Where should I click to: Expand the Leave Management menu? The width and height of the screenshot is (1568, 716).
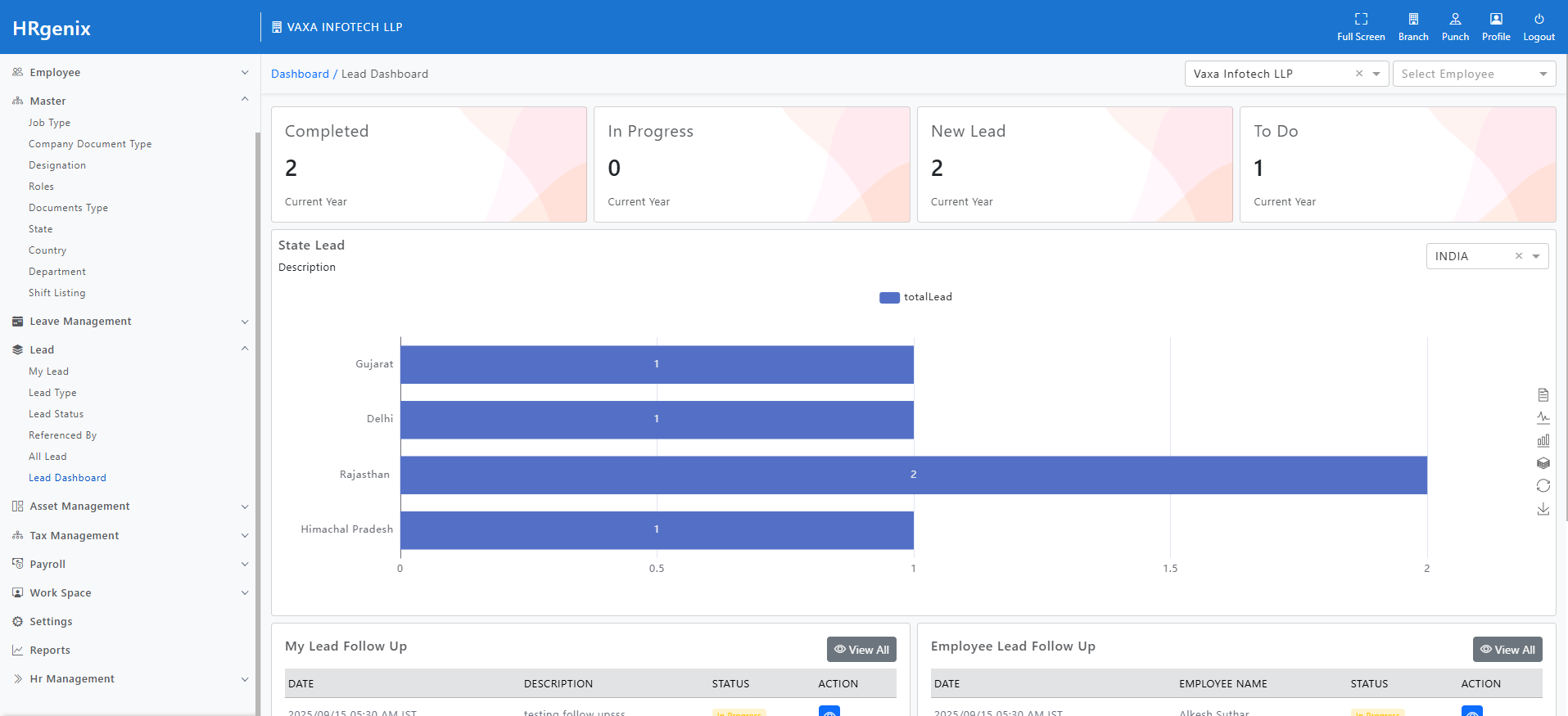[x=80, y=322]
